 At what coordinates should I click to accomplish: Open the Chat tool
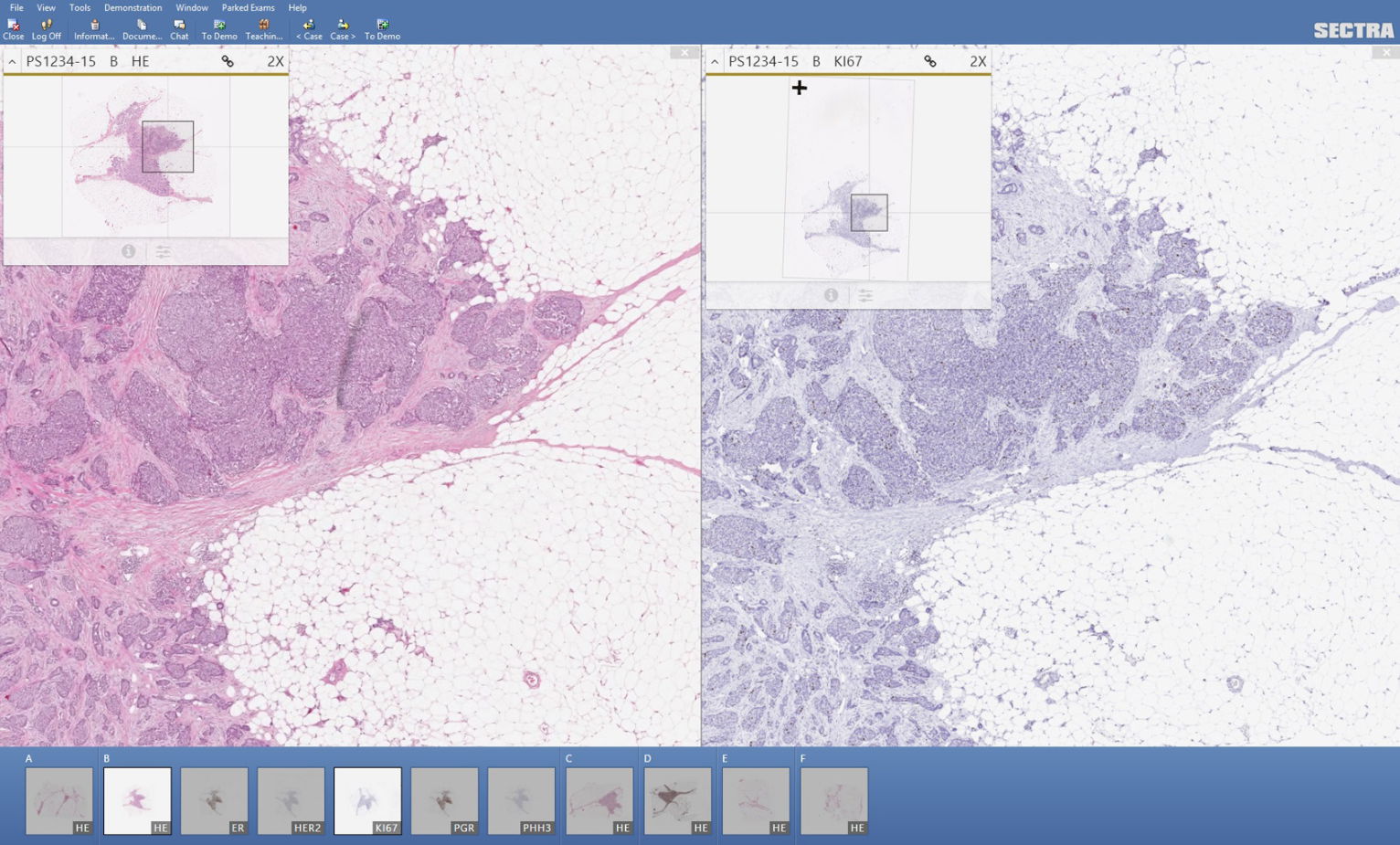(177, 27)
